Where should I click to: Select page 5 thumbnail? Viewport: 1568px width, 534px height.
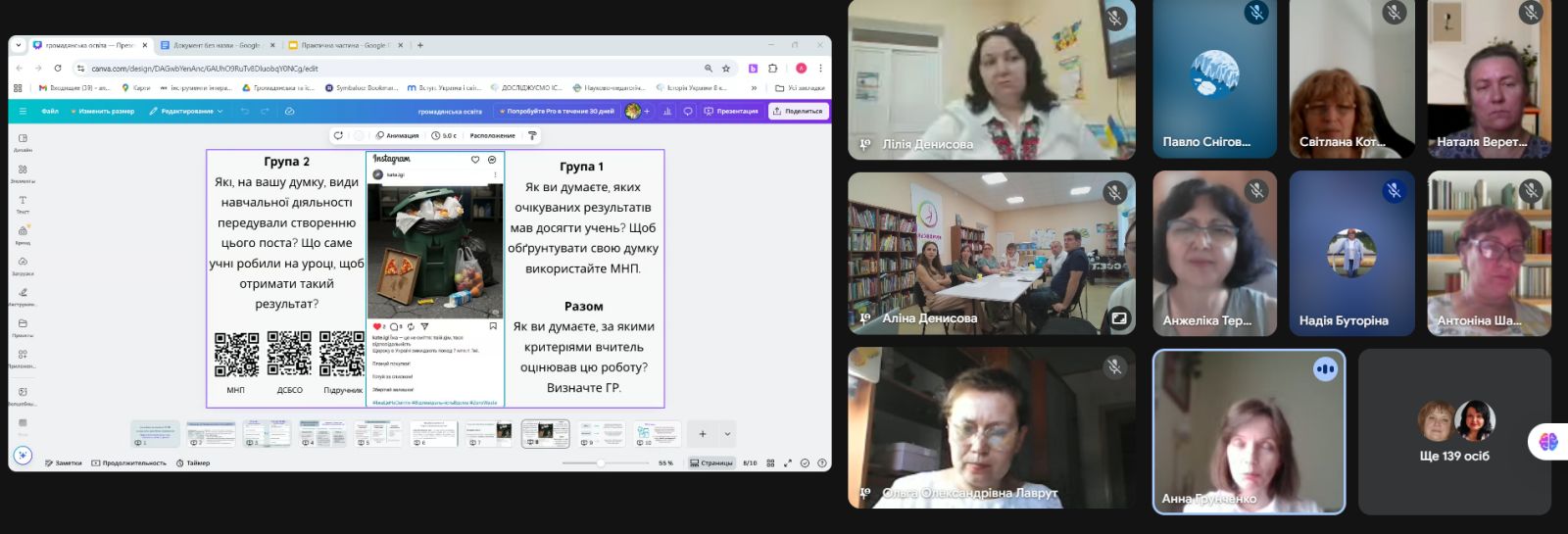click(378, 433)
